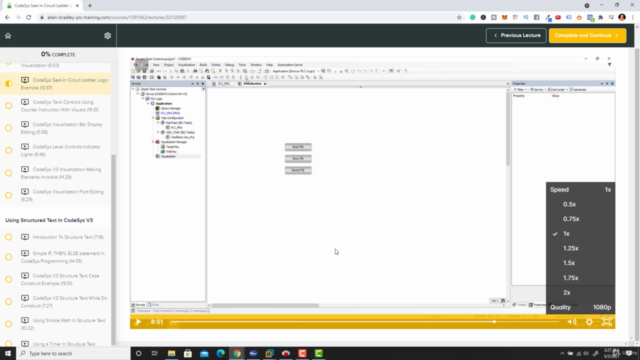Mute the video volume speaker icon
Viewport: 640px width, 360px height.
coord(571,322)
